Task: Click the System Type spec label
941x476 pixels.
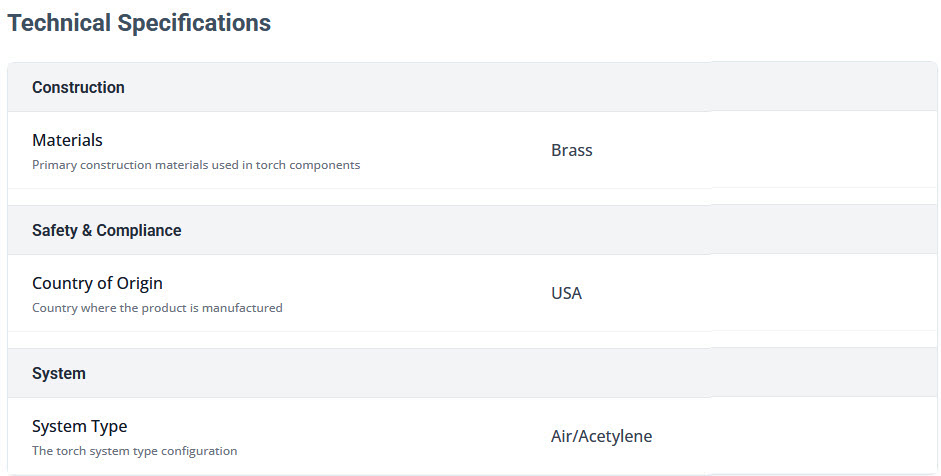Action: (79, 426)
